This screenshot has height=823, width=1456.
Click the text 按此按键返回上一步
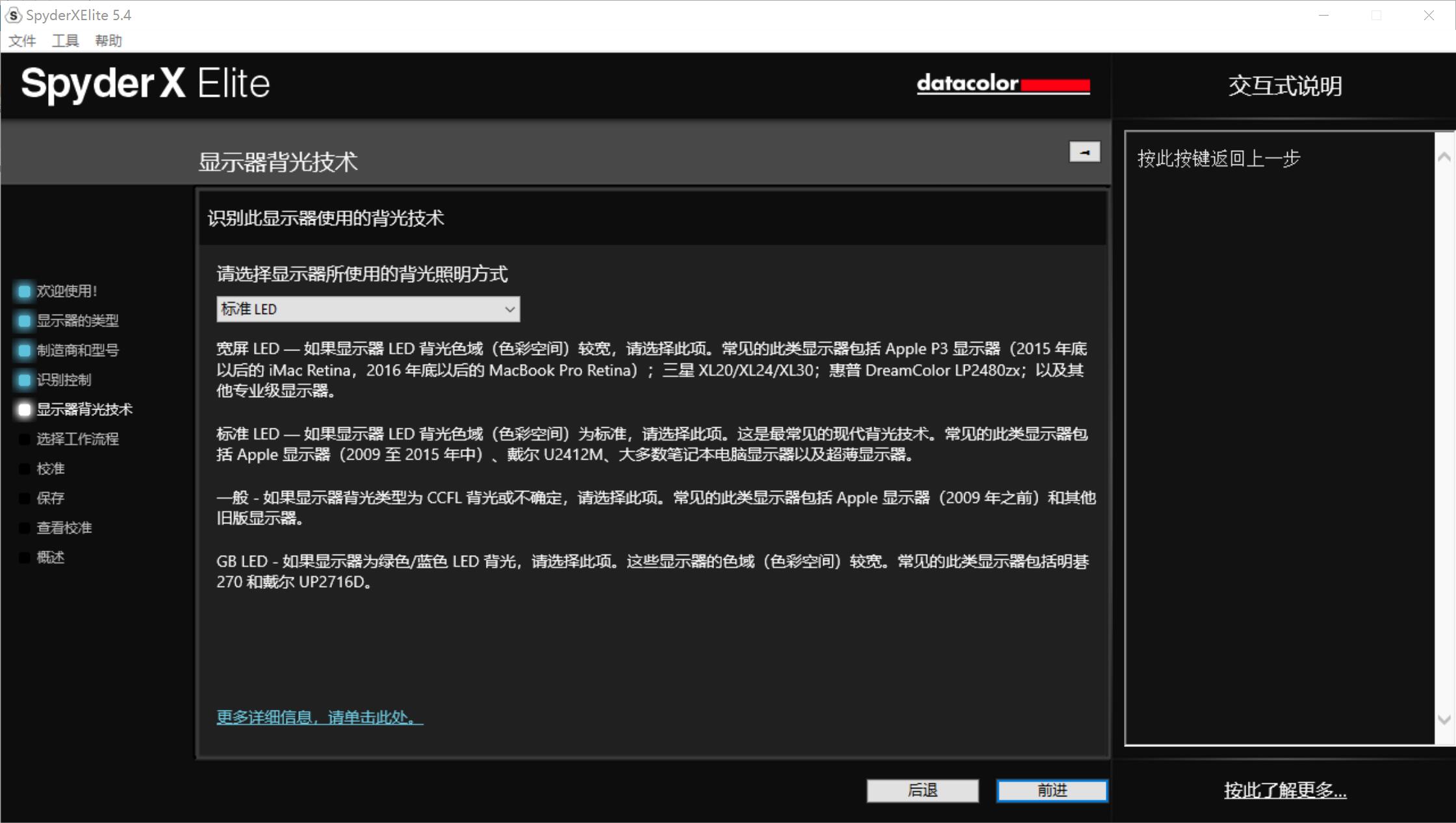tap(1219, 159)
